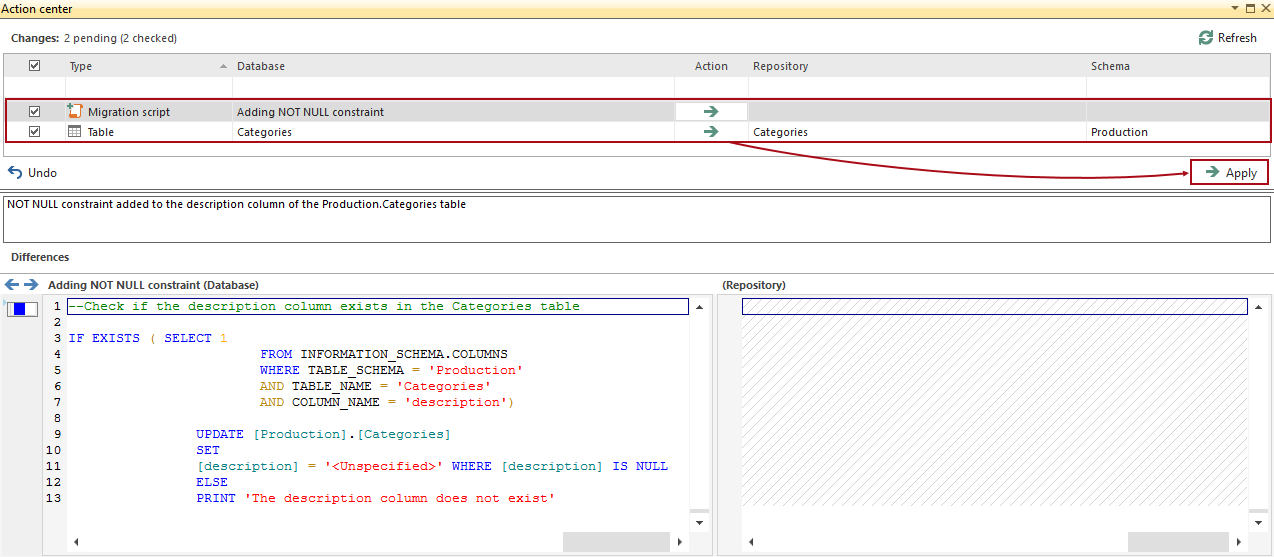Click green action arrow for Migration script
Screen dimensions: 1274x557
pos(711,112)
